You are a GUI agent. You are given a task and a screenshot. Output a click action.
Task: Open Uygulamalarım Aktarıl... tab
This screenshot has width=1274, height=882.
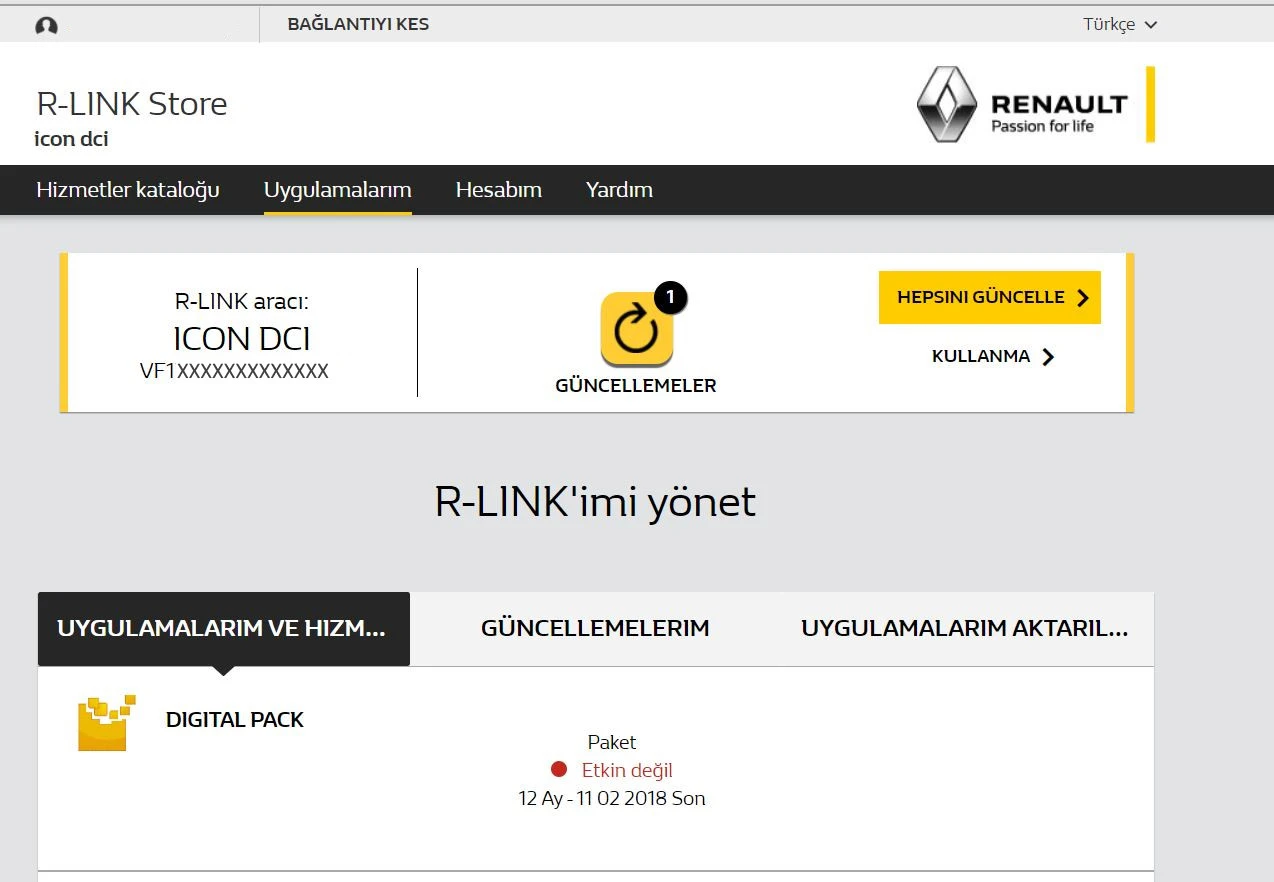pos(965,629)
